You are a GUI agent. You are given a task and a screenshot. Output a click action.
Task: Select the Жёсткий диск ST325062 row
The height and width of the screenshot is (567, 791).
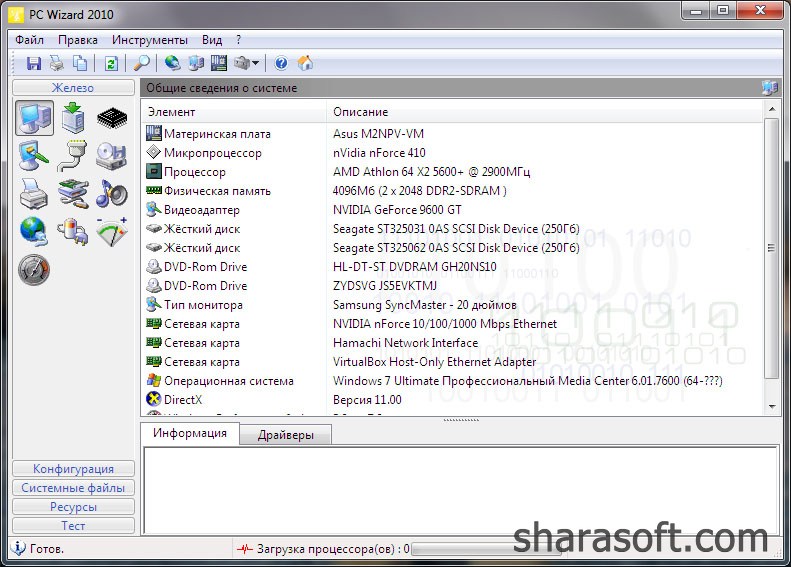coord(453,248)
